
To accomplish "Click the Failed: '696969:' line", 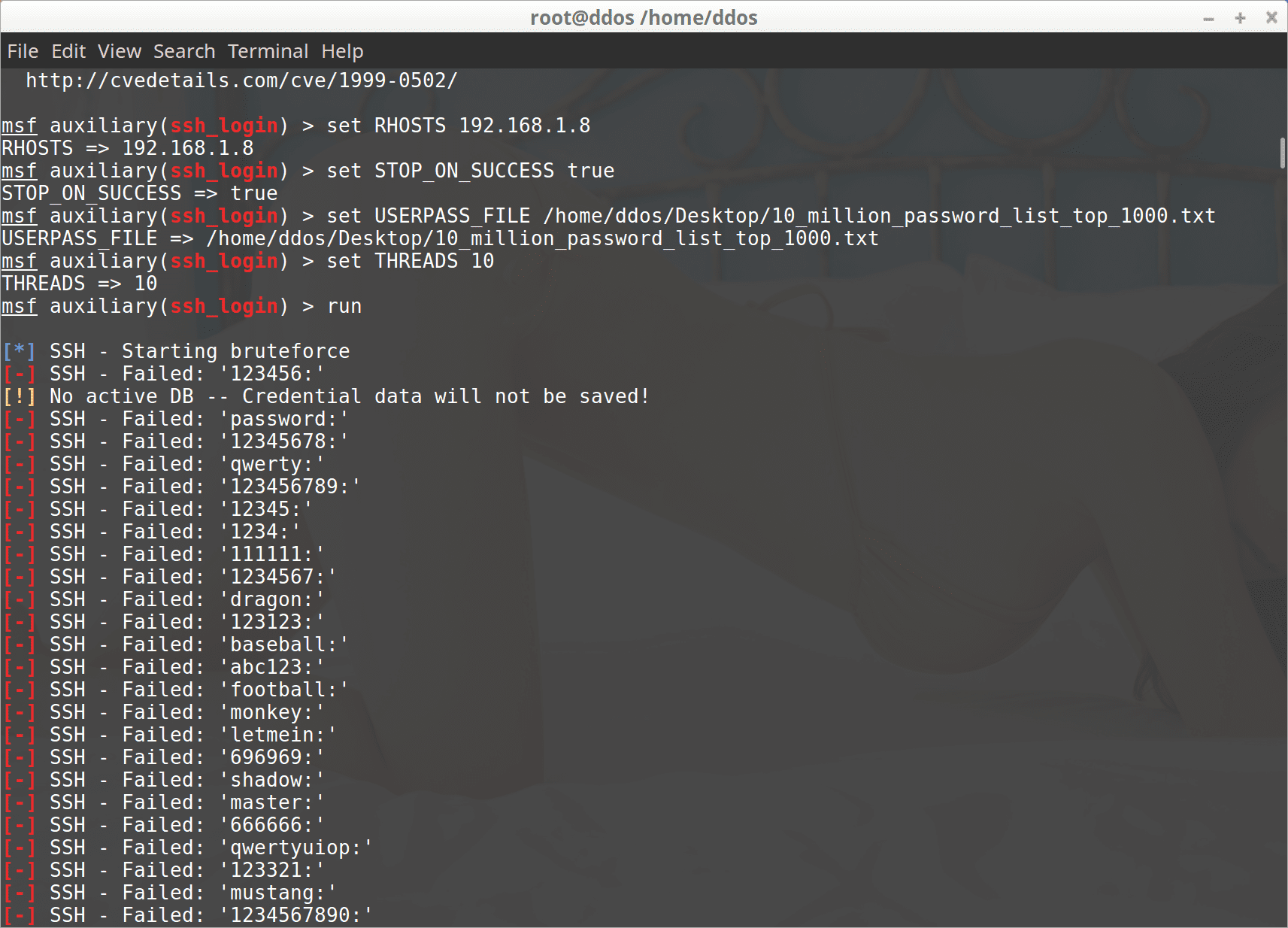I will tap(164, 757).
